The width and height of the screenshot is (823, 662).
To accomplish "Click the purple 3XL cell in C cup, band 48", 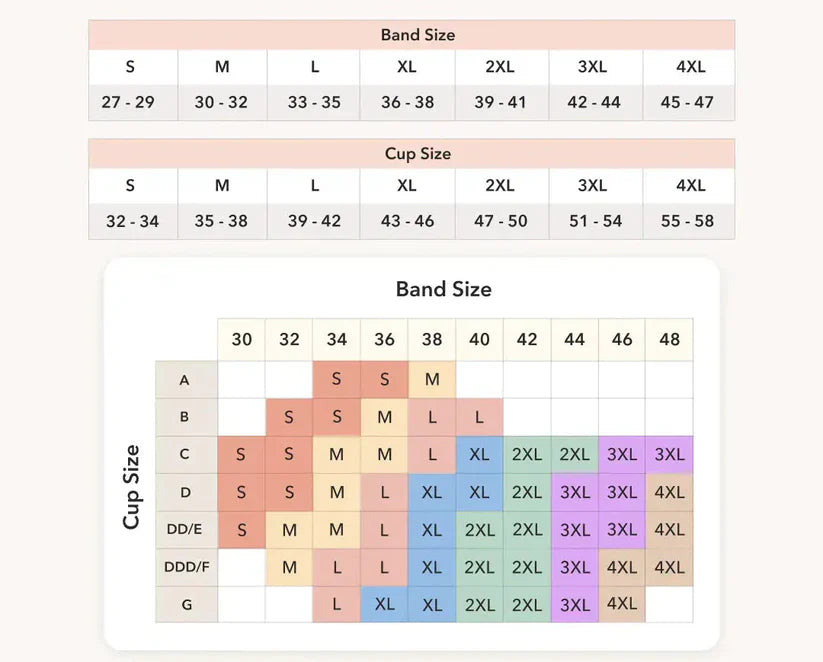I will click(669, 455).
